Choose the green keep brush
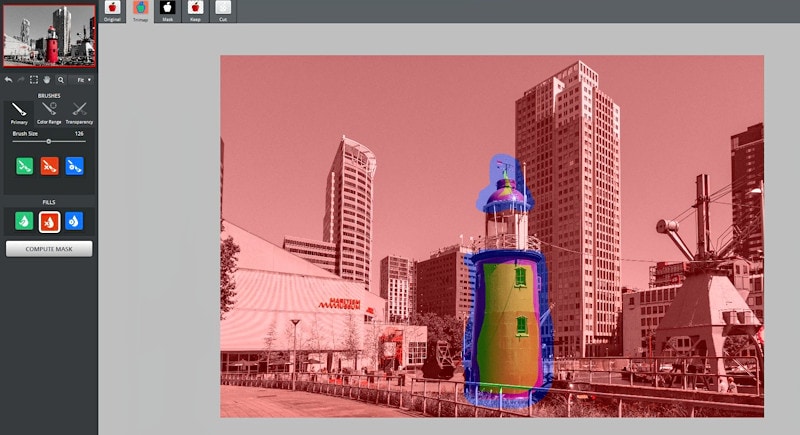 point(24,166)
